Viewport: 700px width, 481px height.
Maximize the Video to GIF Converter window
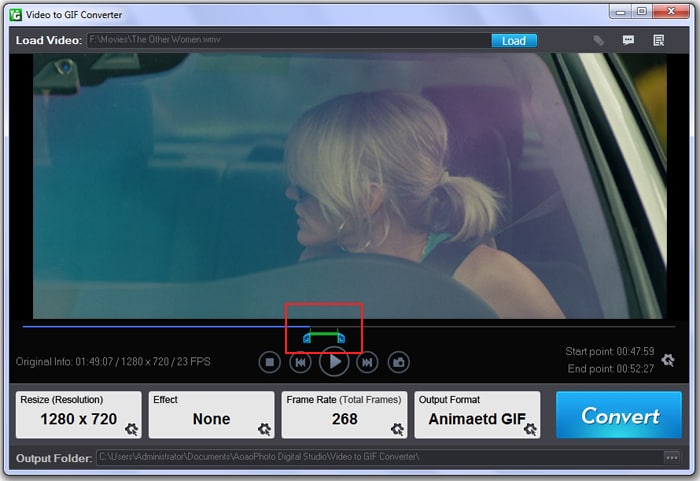(642, 12)
